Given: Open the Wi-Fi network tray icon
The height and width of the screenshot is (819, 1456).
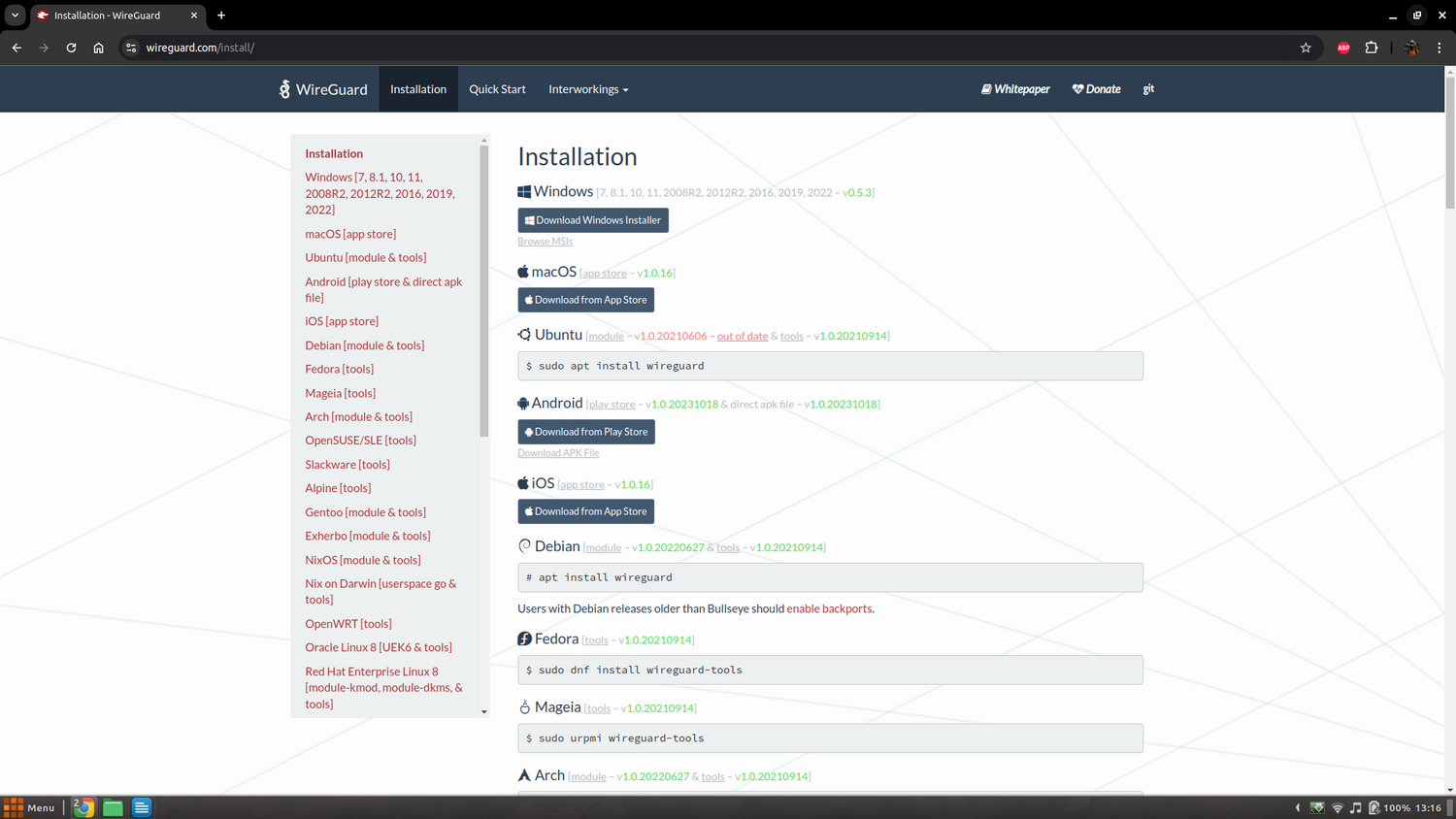Looking at the screenshot, I should (x=1338, y=807).
